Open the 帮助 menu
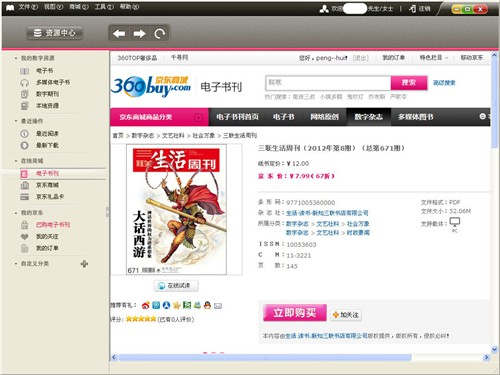Viewport: 500px width, 375px height. tap(129, 7)
